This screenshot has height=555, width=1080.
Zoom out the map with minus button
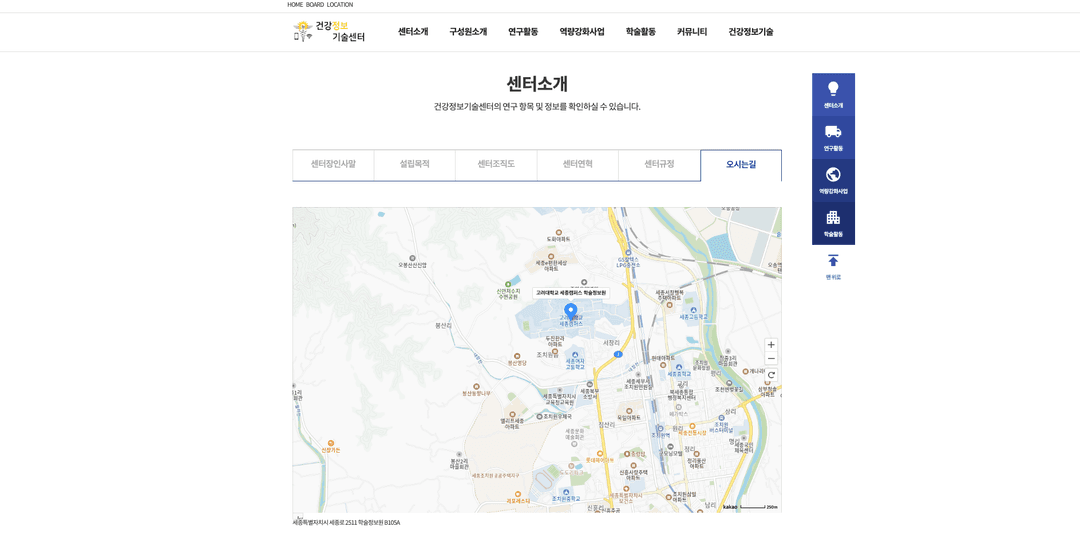point(771,359)
